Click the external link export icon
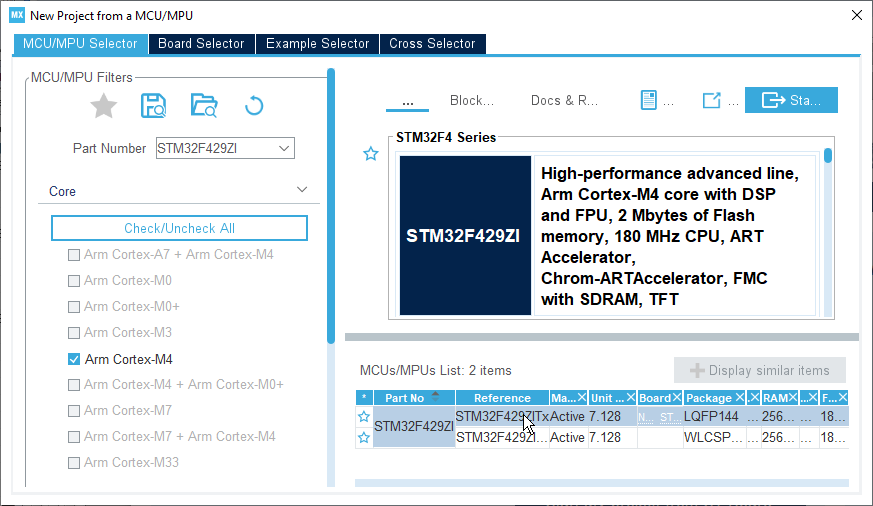This screenshot has height=506, width=873. [x=712, y=100]
